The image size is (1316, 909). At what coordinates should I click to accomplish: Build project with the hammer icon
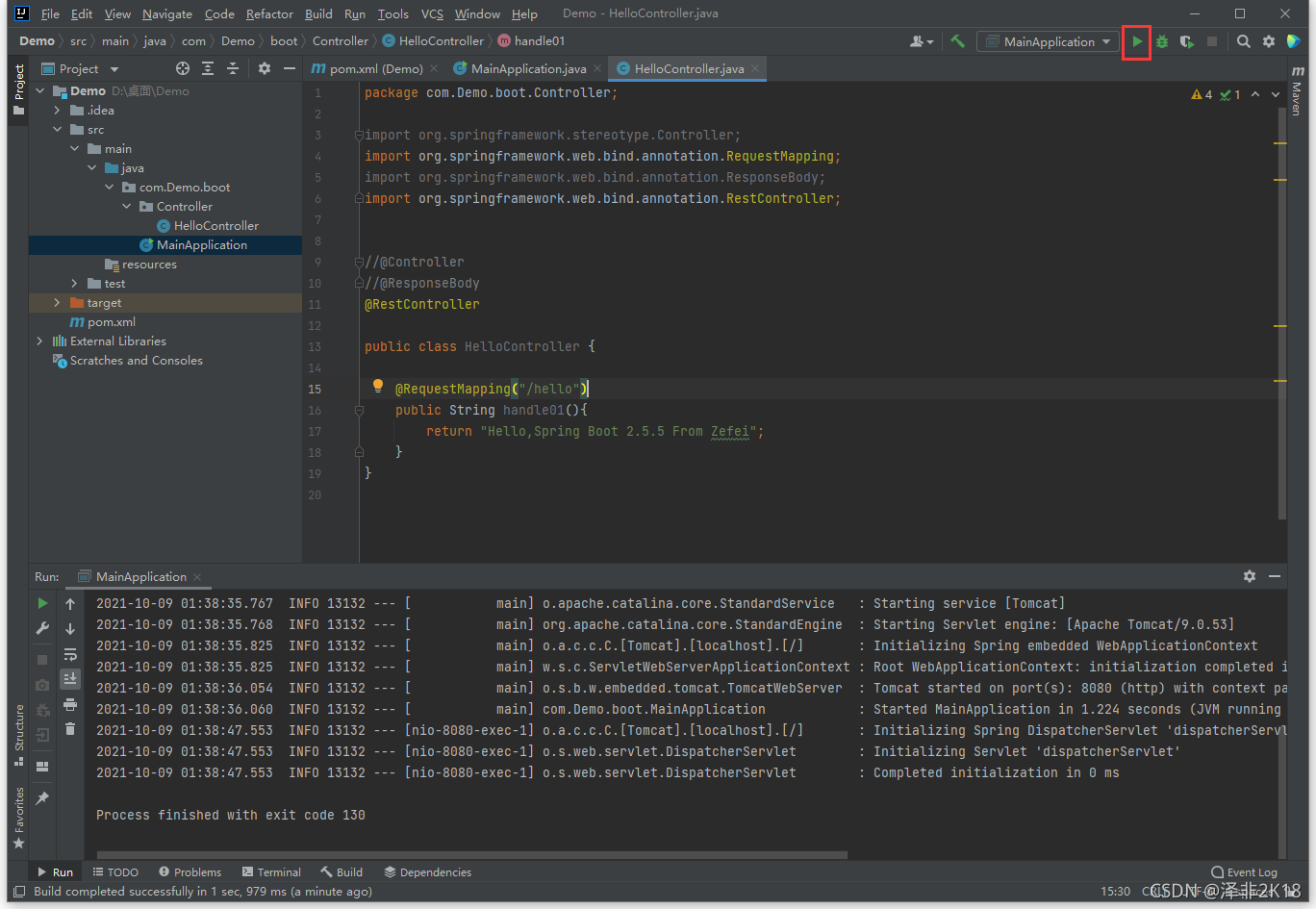coord(957,41)
